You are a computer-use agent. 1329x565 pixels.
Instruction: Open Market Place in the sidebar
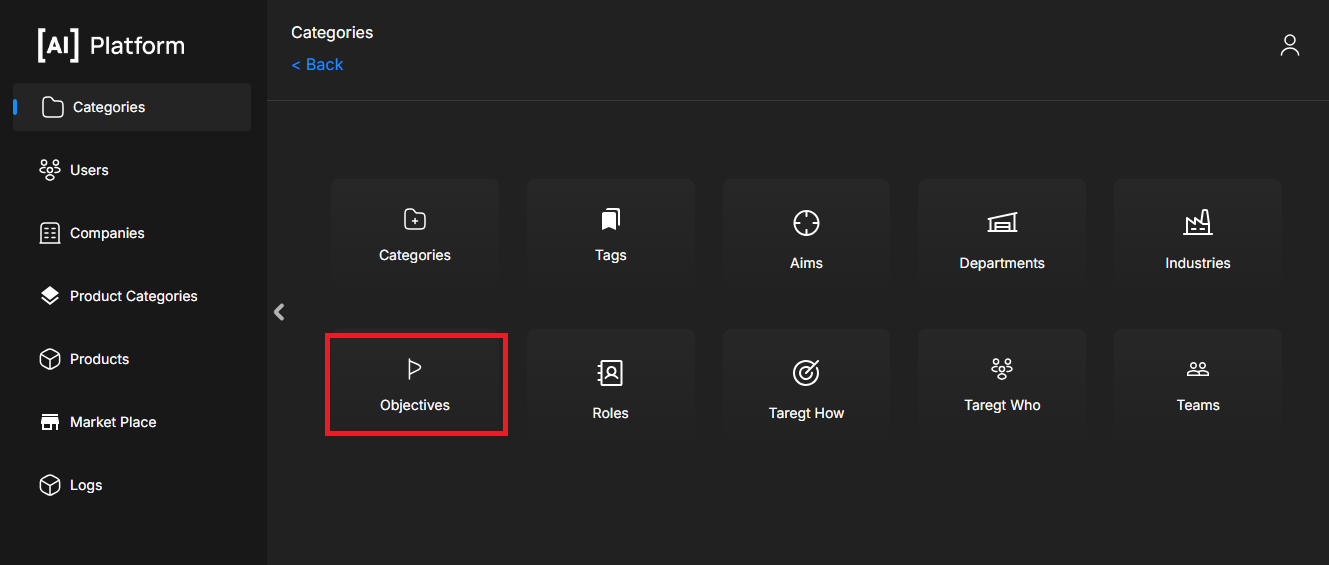click(x=112, y=422)
